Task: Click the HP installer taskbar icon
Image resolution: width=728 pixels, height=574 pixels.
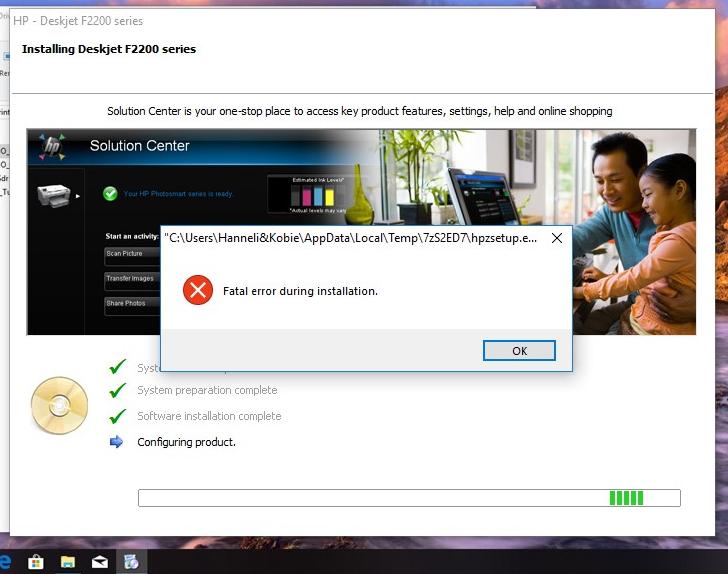Action: [131, 562]
